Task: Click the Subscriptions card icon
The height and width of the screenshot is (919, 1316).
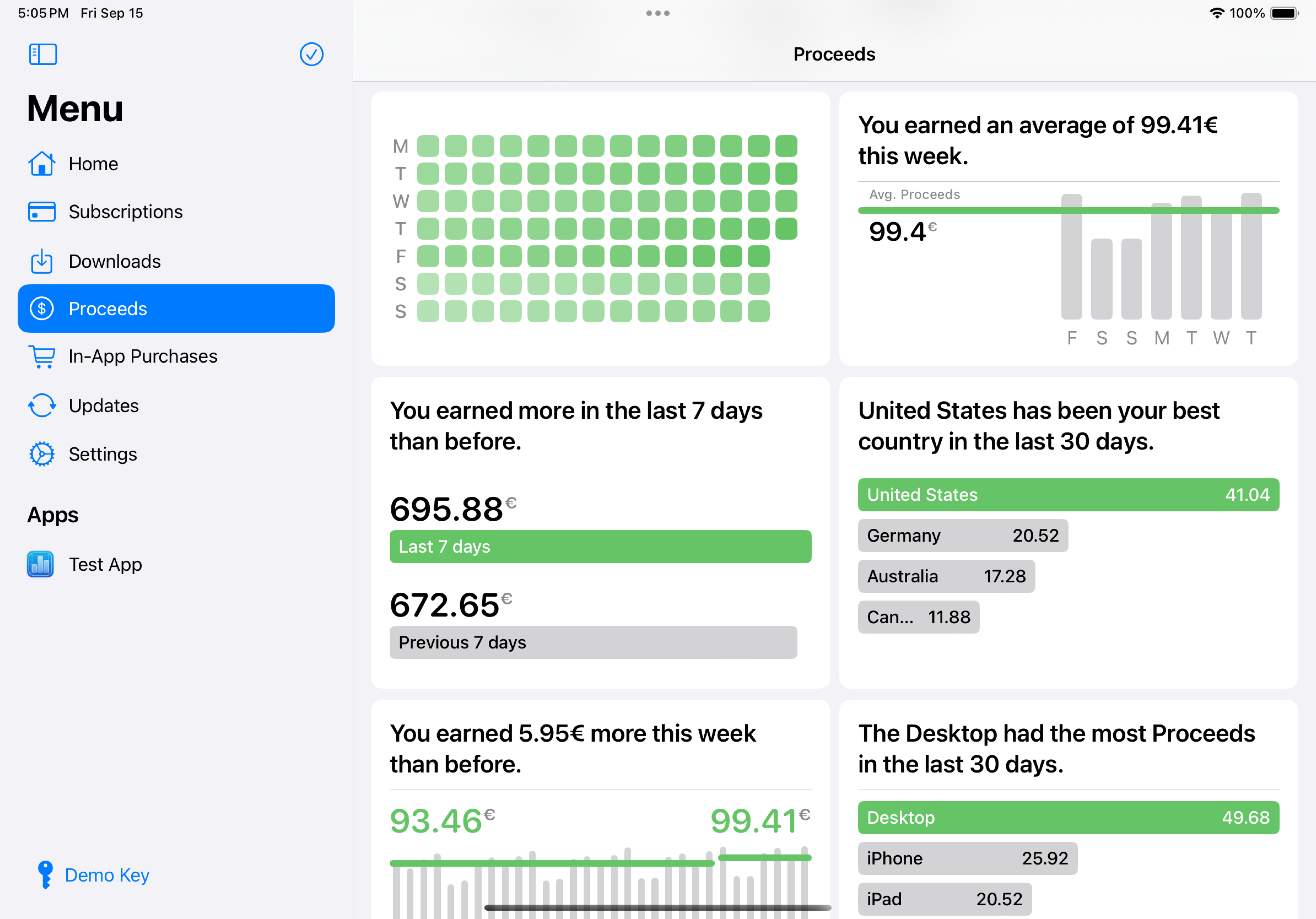Action: [x=42, y=212]
